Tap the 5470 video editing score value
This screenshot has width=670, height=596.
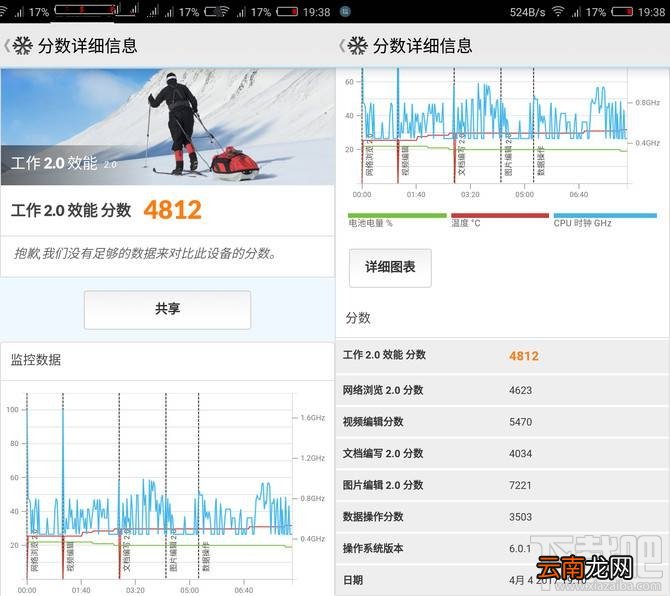click(x=520, y=422)
